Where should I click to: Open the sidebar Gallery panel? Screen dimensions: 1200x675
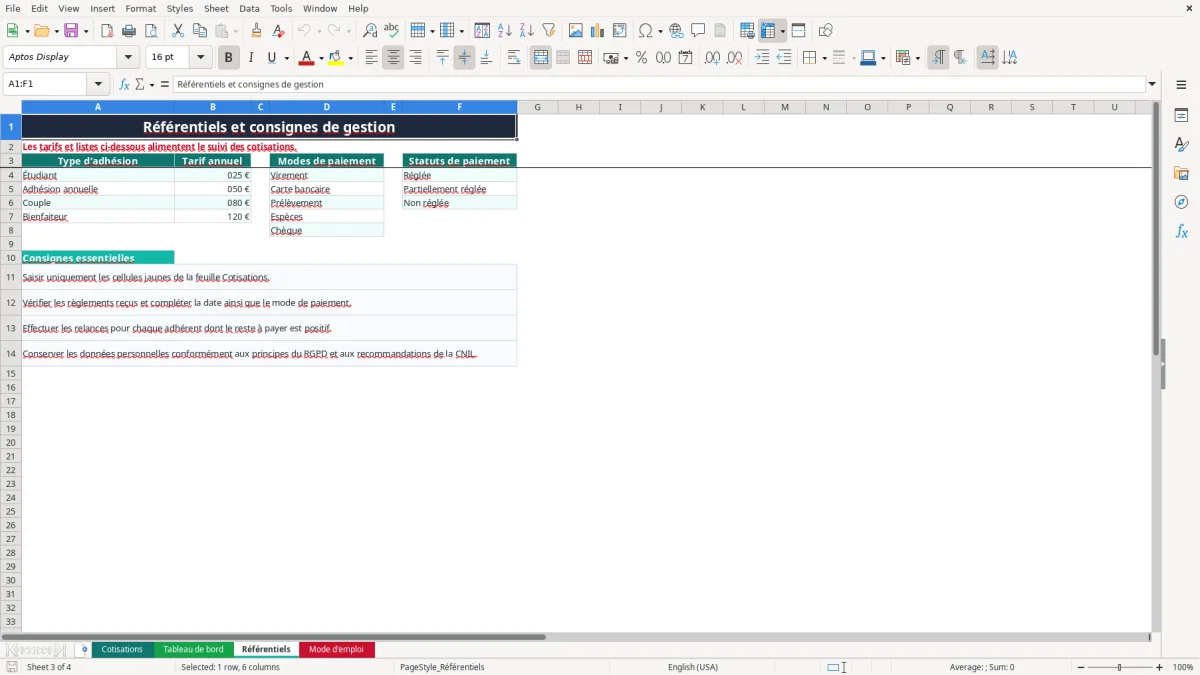point(1181,173)
